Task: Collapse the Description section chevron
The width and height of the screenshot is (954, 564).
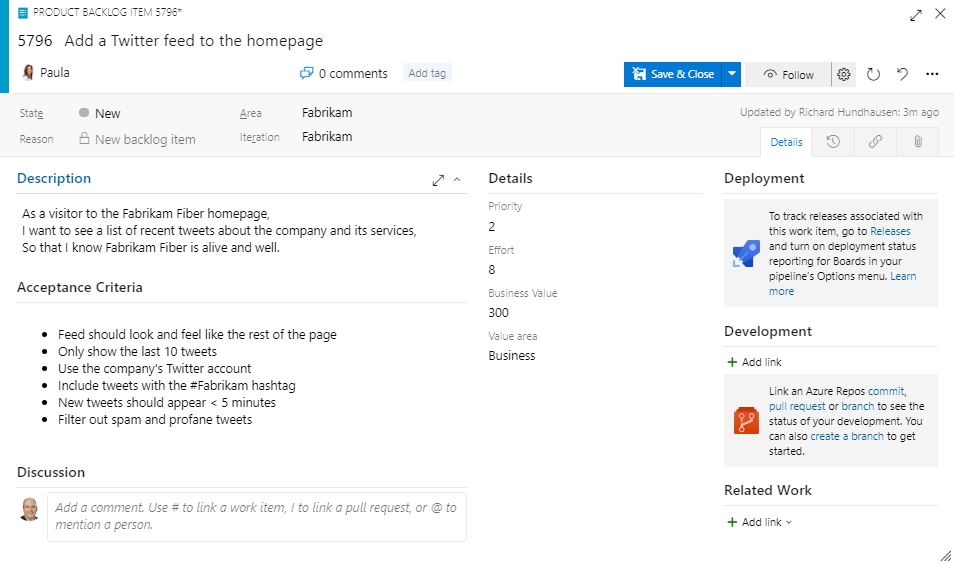Action: pyautogui.click(x=457, y=179)
